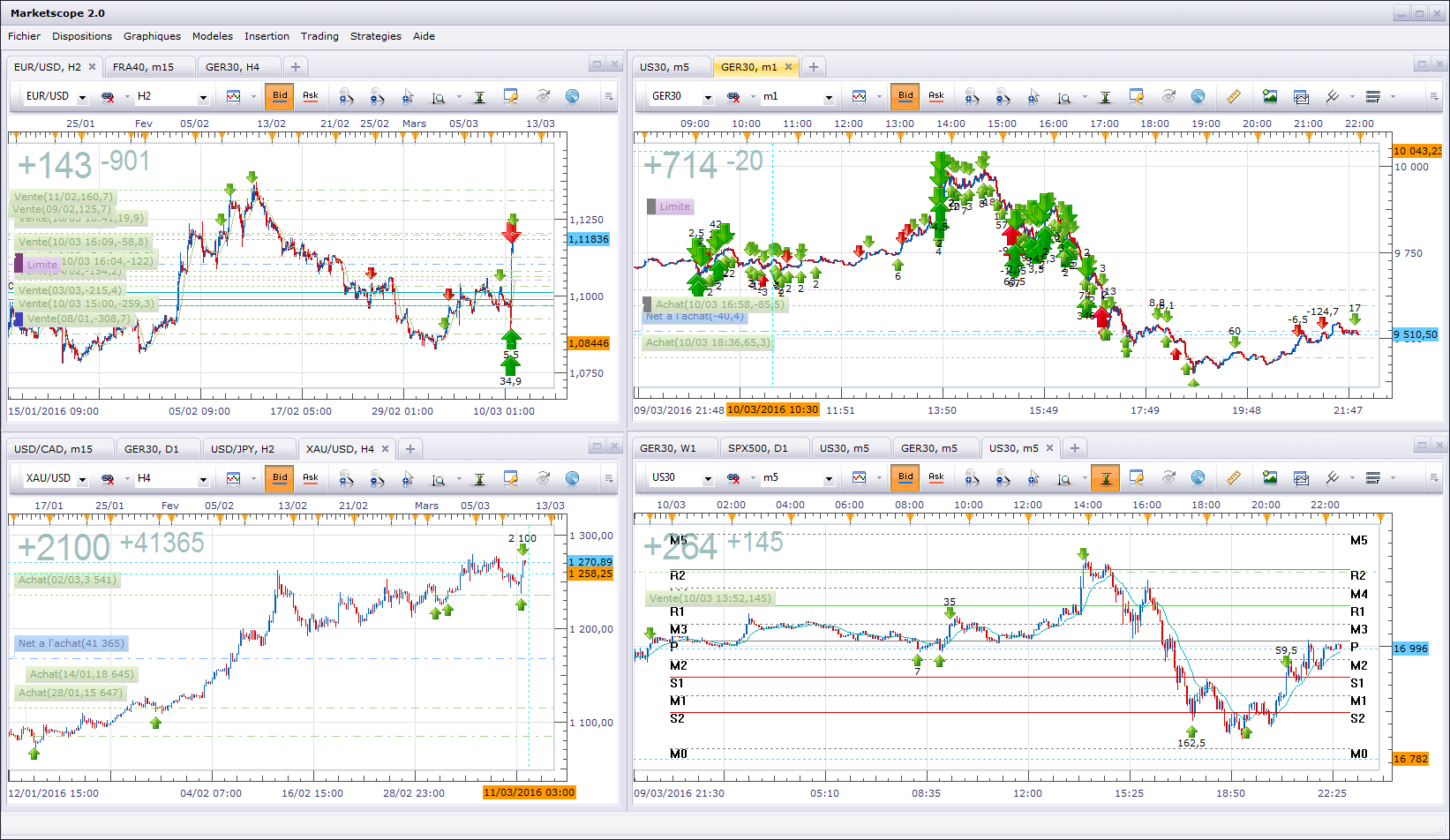The image size is (1450, 840).
Task: Click the Fibonacci lines tool on GER30 toolbar
Action: [1372, 96]
